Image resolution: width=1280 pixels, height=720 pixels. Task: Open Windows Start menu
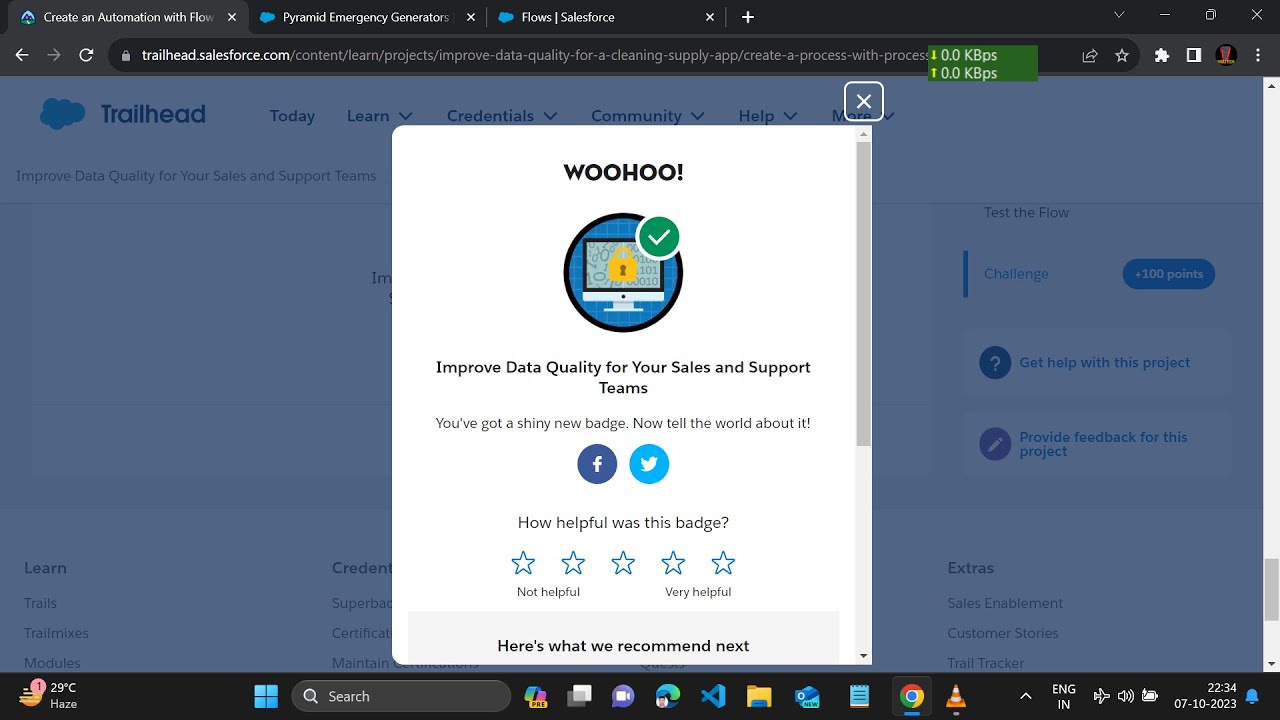click(266, 696)
